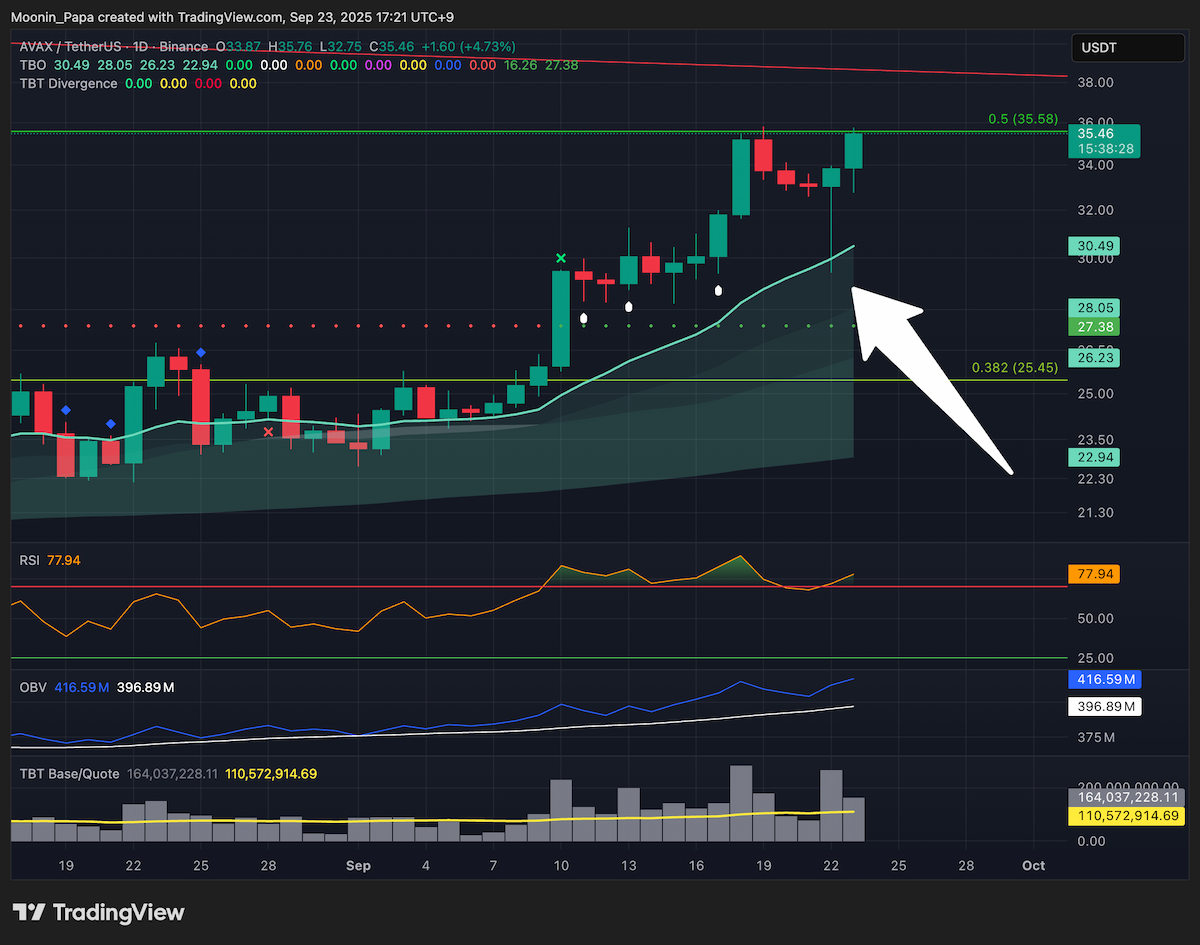This screenshot has height=945, width=1200.
Task: Click the latest green candle touching 0.5 fib line
Action: [x=853, y=150]
